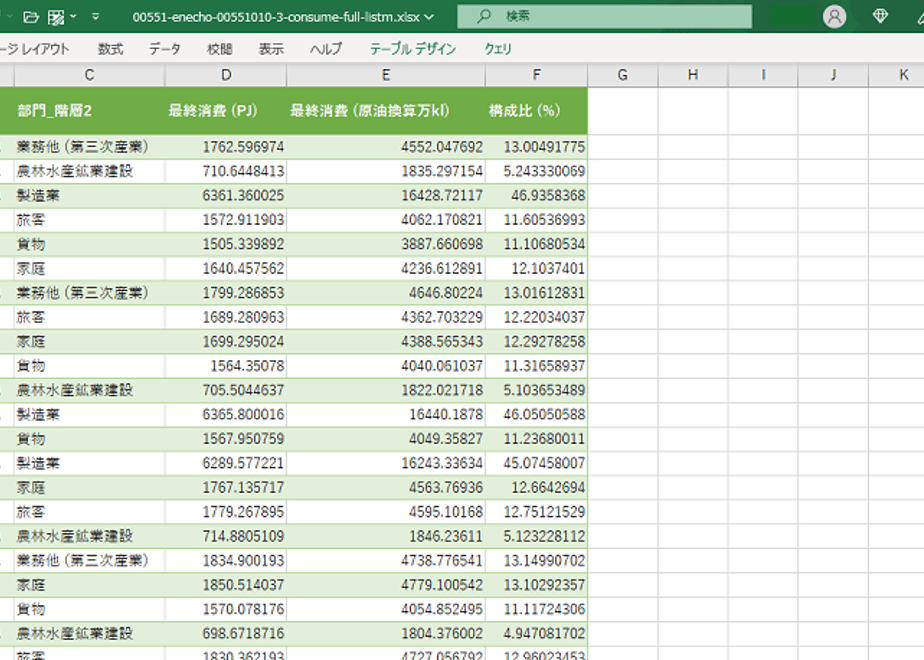Screen dimensions: 924x660
Task: Select cell with value 4388.565343
Action: pyautogui.click(x=386, y=341)
